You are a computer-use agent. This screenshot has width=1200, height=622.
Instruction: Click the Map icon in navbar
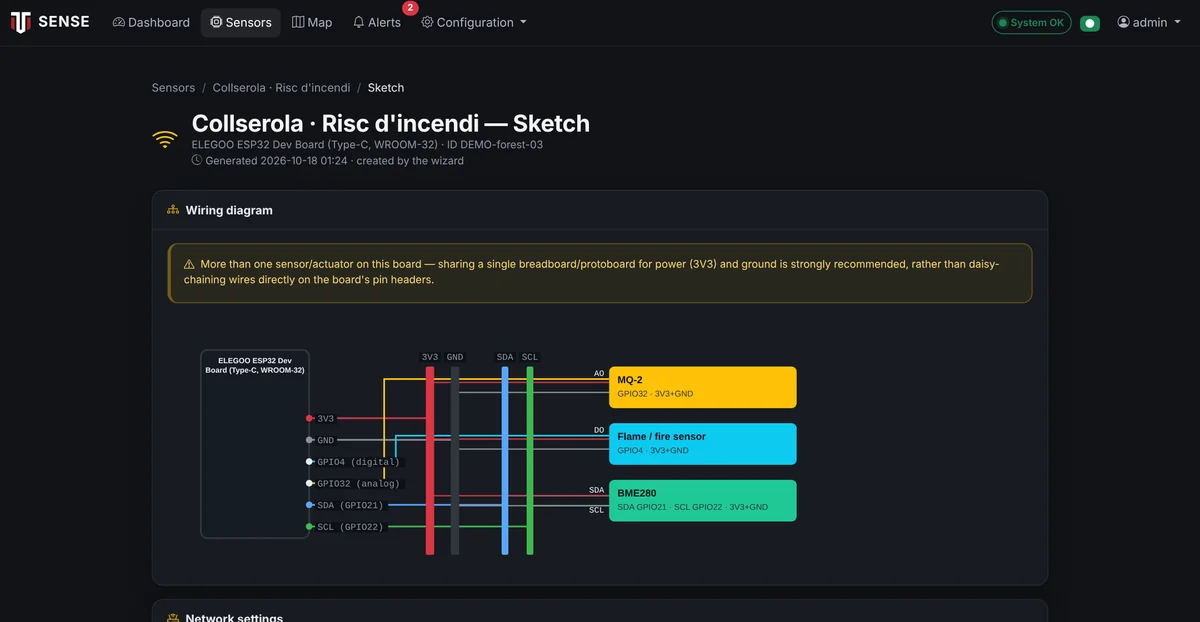tap(298, 22)
